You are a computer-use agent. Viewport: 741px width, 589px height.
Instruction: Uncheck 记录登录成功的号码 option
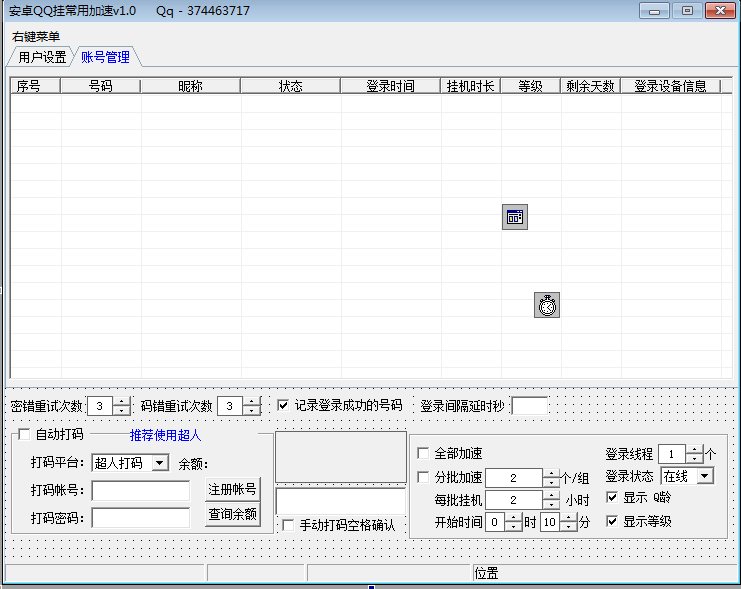tap(283, 405)
